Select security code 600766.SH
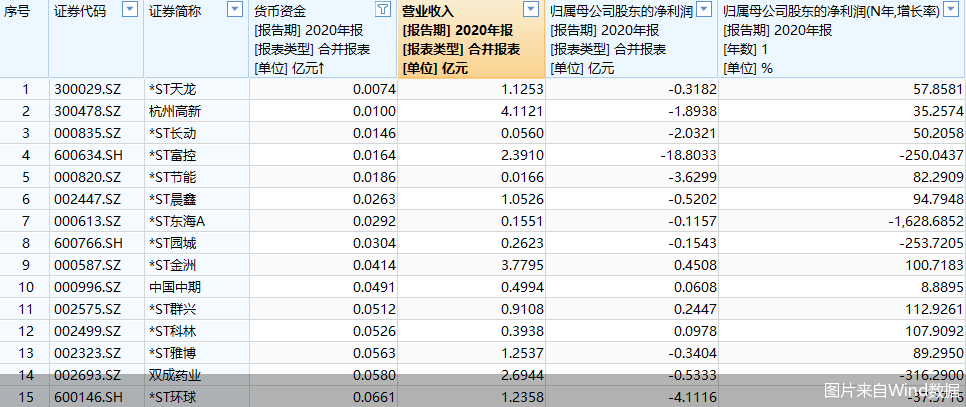The height and width of the screenshot is (407, 966). [88, 244]
